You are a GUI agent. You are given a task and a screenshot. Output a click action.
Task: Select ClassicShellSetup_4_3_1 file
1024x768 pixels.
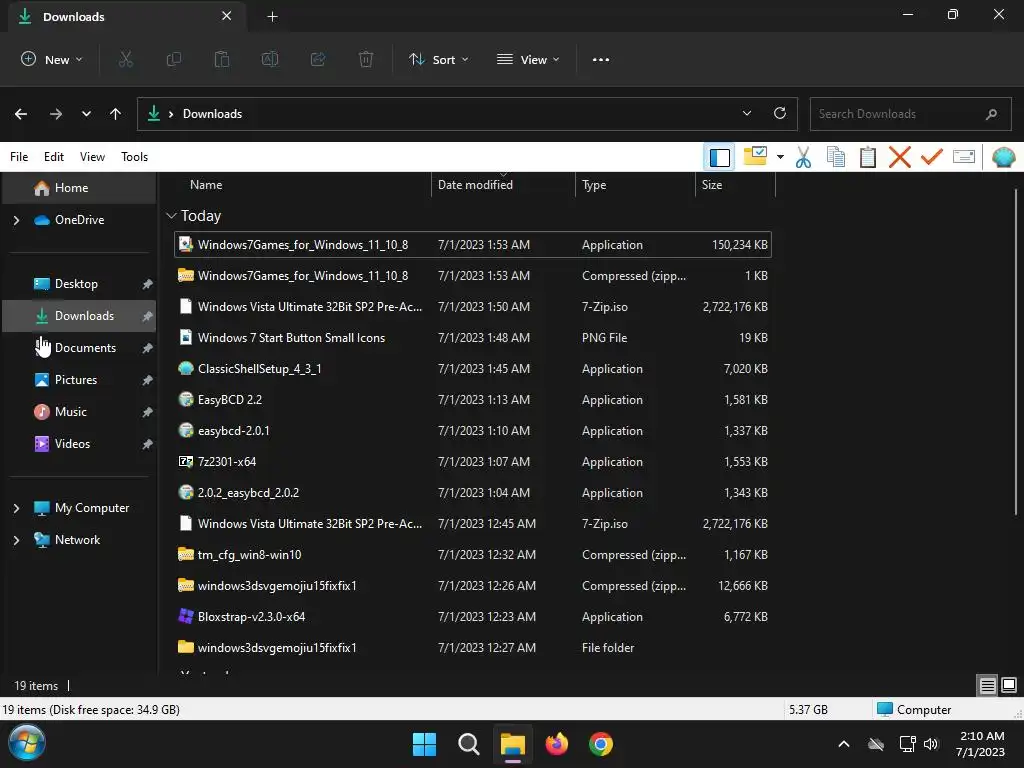click(473, 369)
